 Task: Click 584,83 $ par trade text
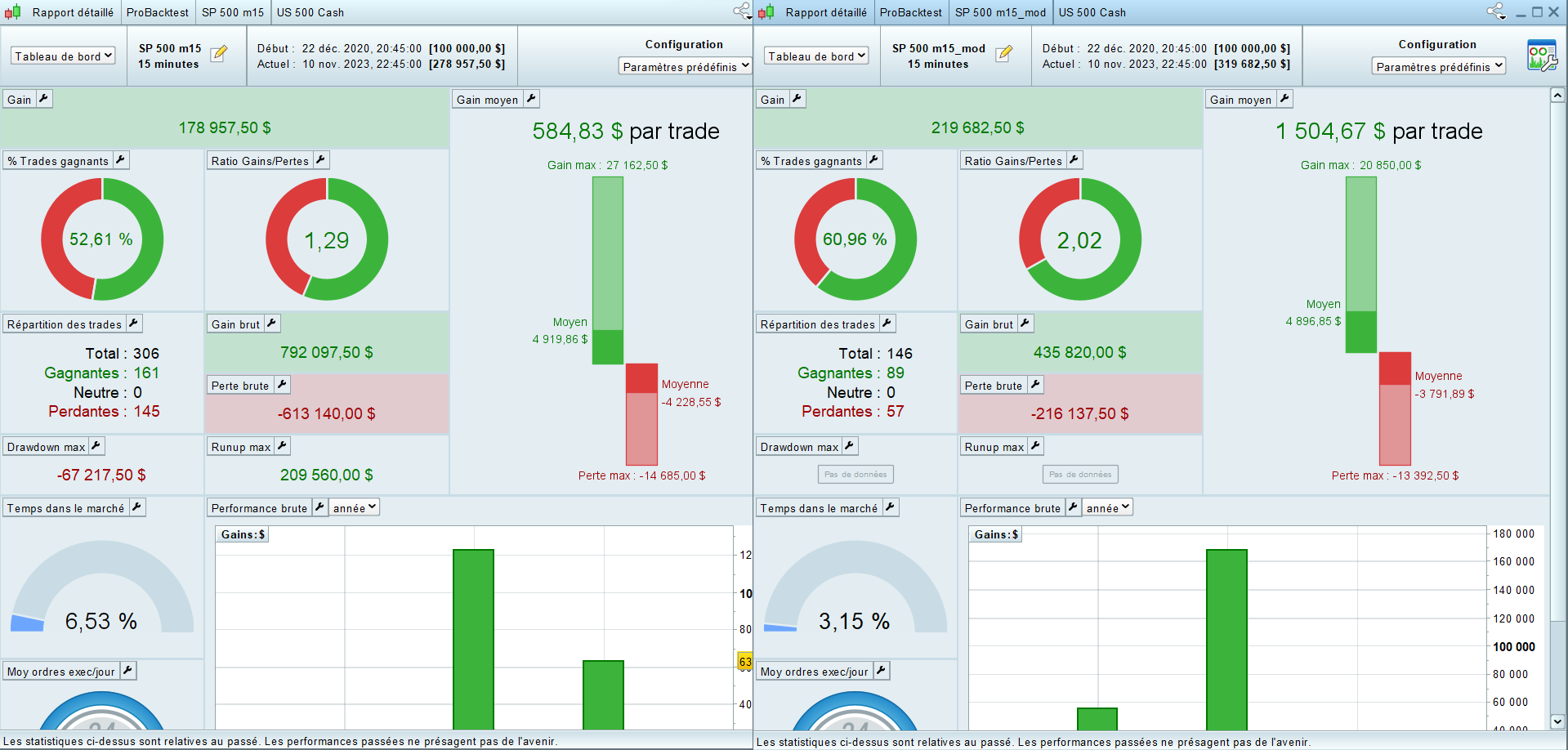point(626,131)
